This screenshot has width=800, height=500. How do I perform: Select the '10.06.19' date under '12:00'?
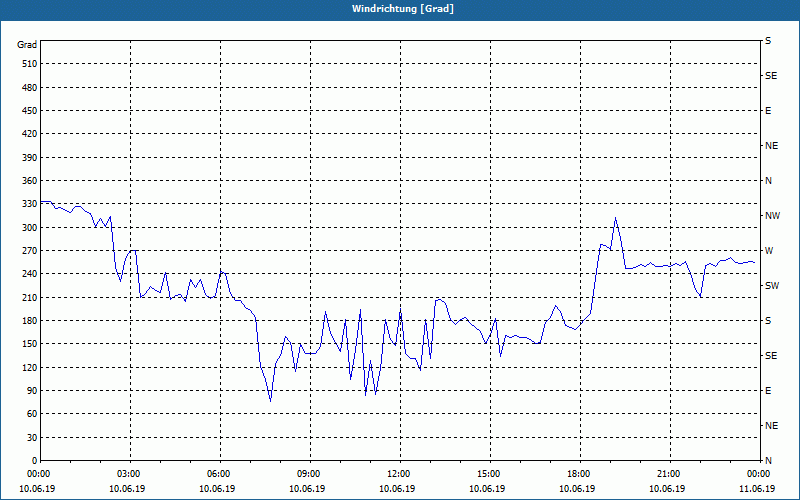click(x=397, y=489)
